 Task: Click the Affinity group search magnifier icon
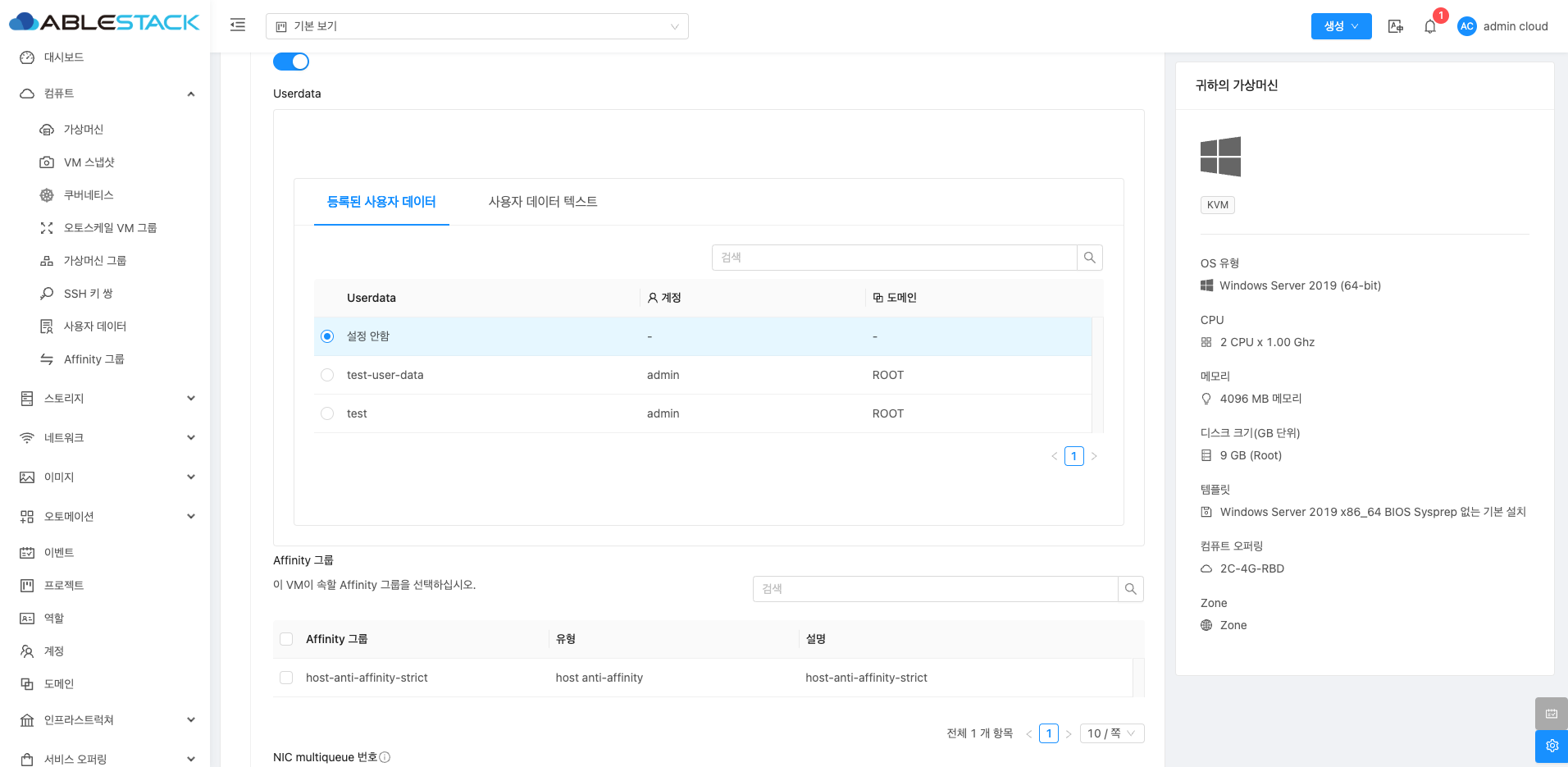(1130, 589)
